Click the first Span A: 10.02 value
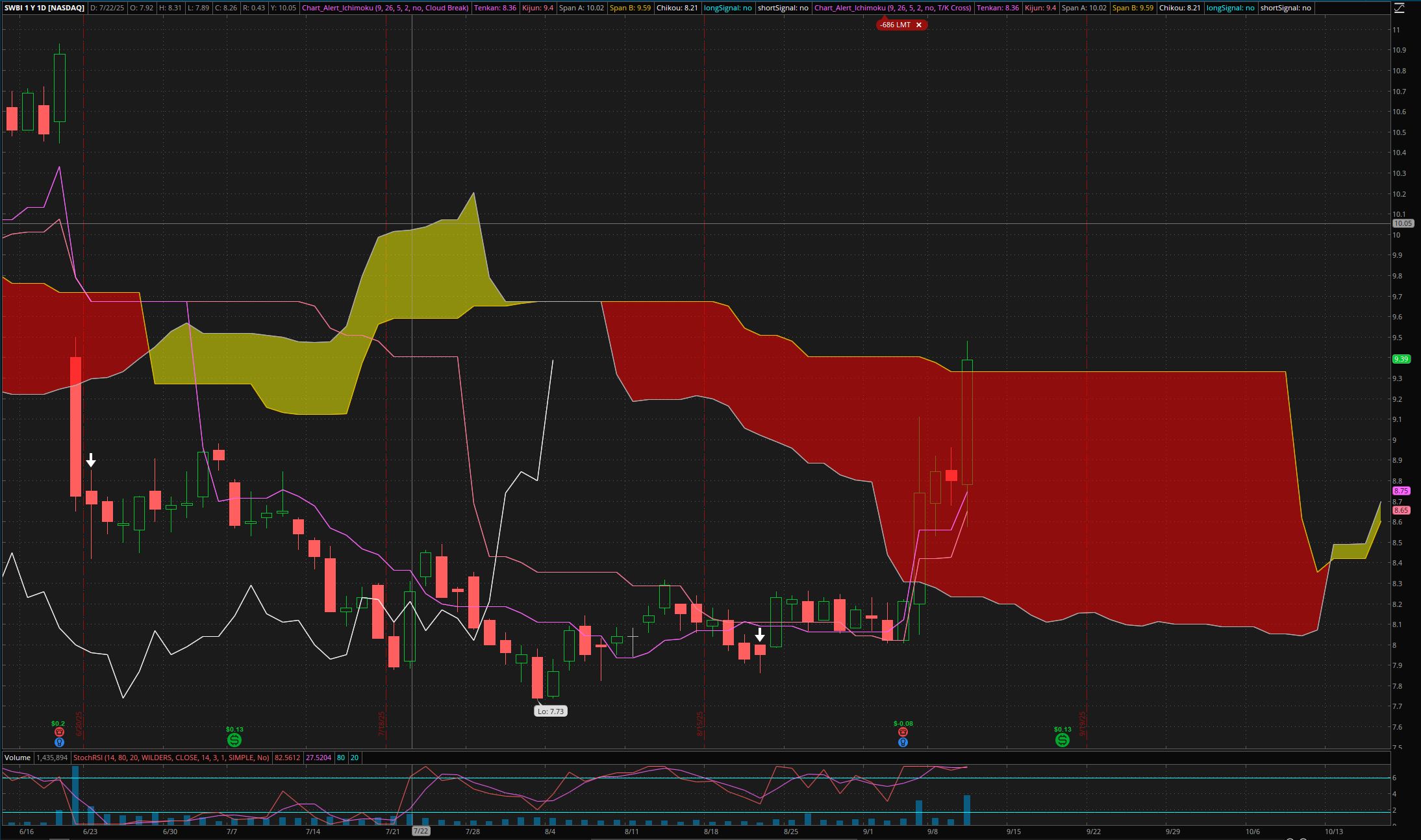 coord(582,8)
